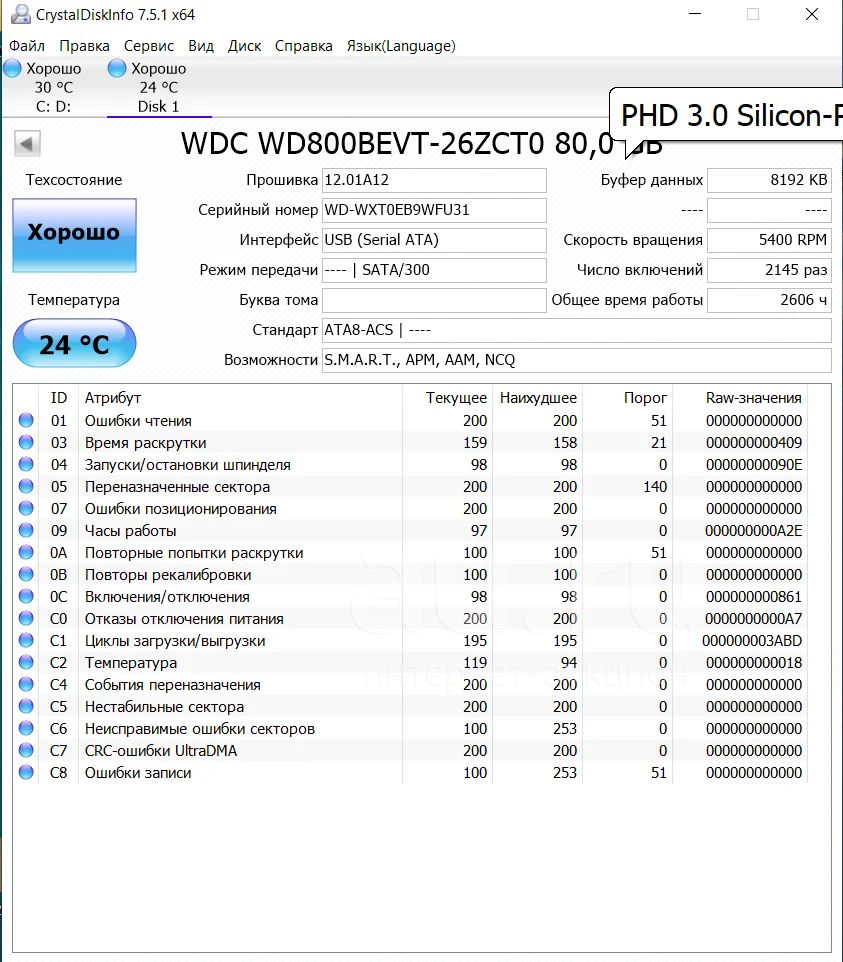Click status dot for 0C Включения/отключения
The image size is (843, 962).
coord(26,596)
